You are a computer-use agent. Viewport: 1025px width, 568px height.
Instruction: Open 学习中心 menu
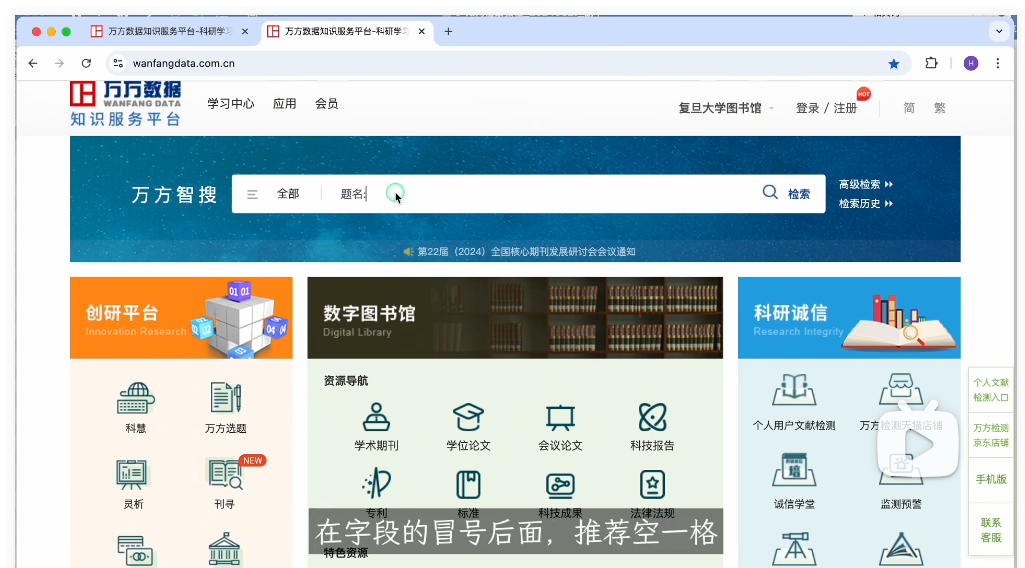pos(231,103)
